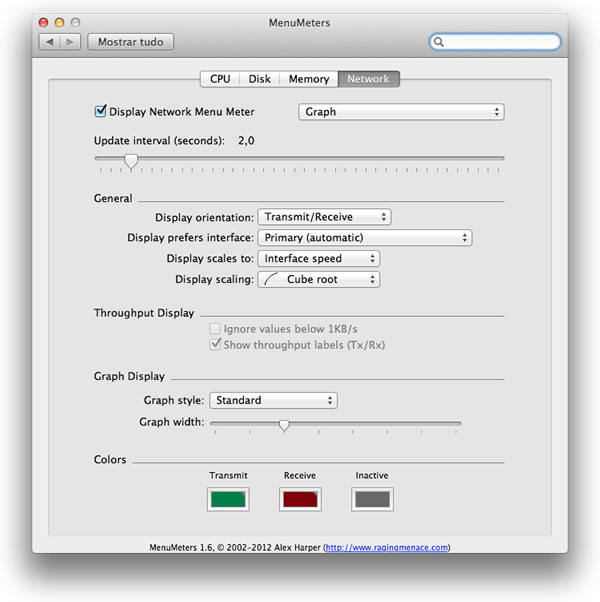Open the ragingmenace.com link
This screenshot has width=600, height=602.
[387, 547]
